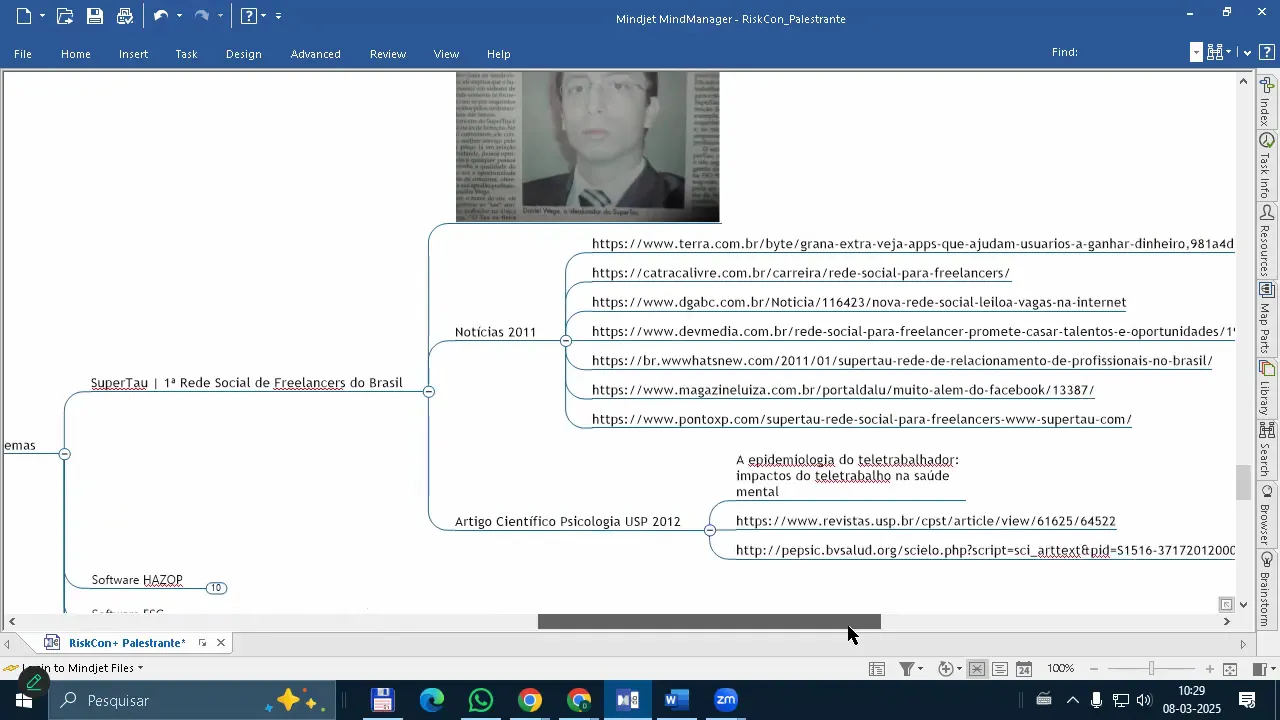
Task: Open the Review ribbon tab
Action: coord(388,54)
